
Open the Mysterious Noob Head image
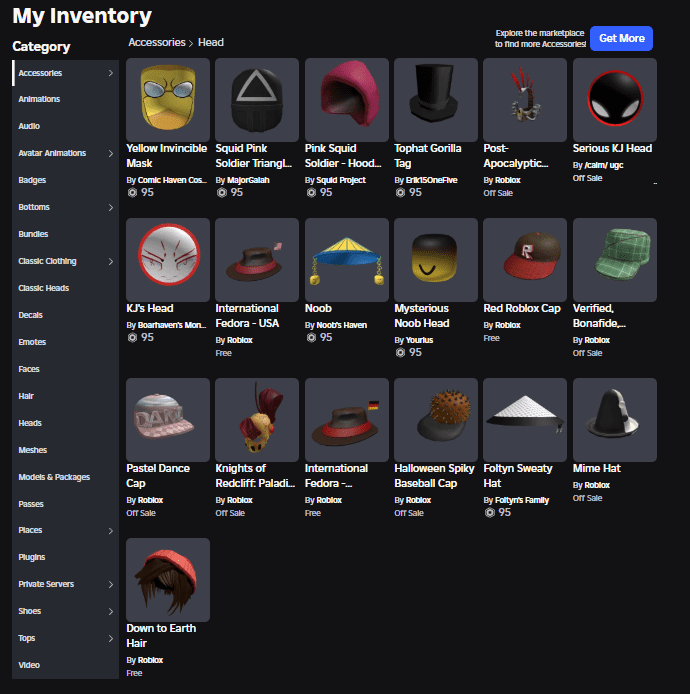(x=436, y=260)
